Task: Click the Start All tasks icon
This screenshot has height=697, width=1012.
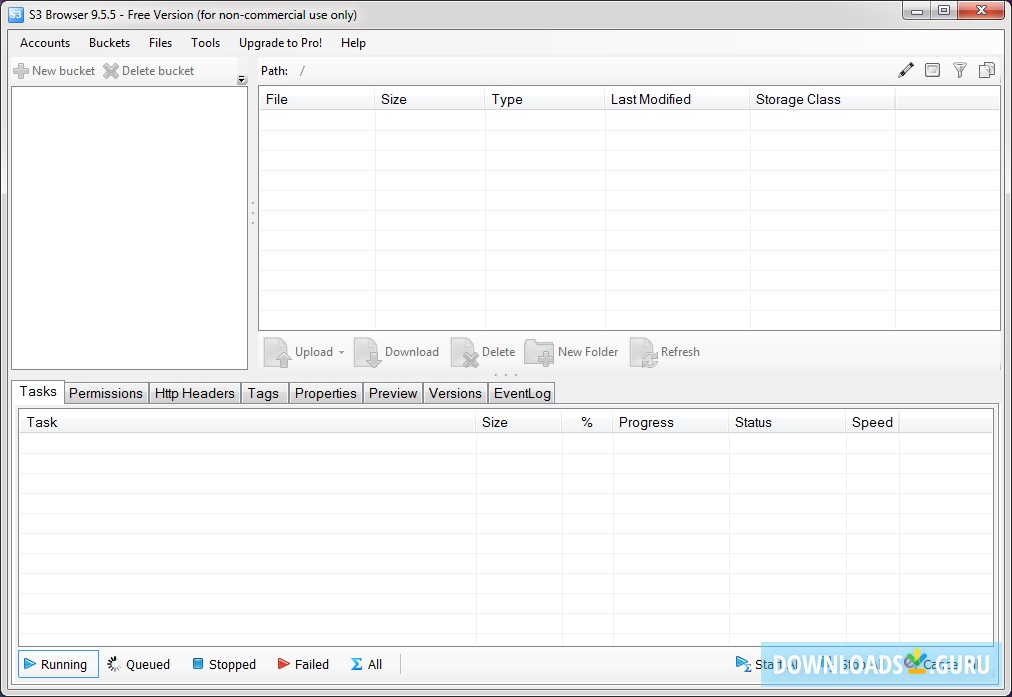Action: point(743,663)
